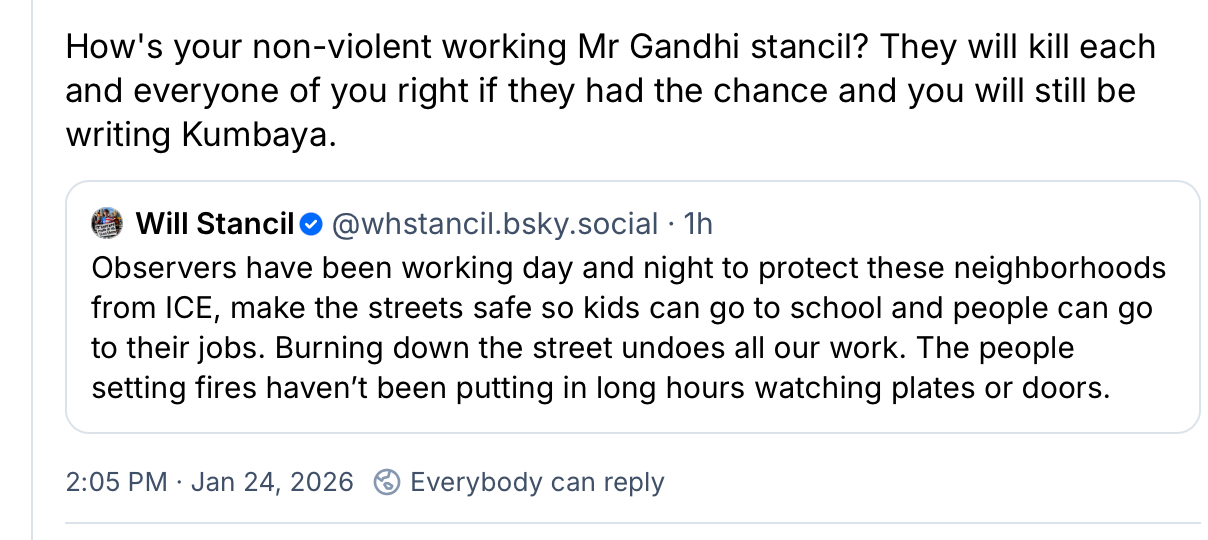Click the 2:05 PM post time

(x=116, y=482)
